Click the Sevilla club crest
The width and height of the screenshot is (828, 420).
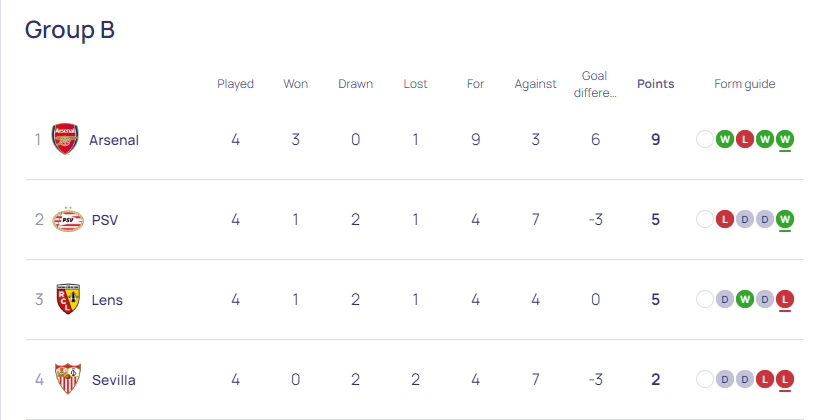click(x=68, y=379)
